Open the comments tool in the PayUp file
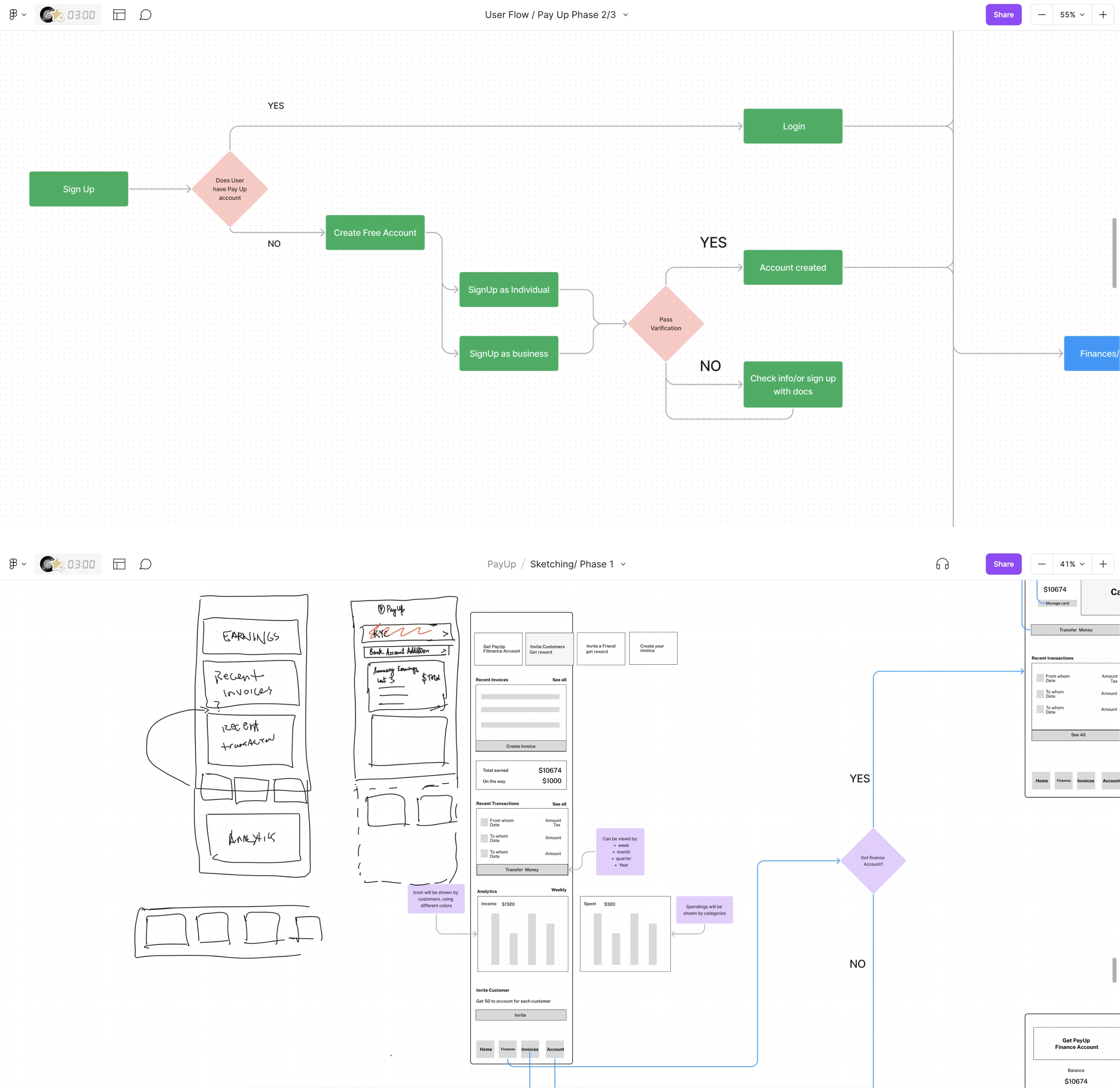This screenshot has height=1088, width=1120. 146,564
